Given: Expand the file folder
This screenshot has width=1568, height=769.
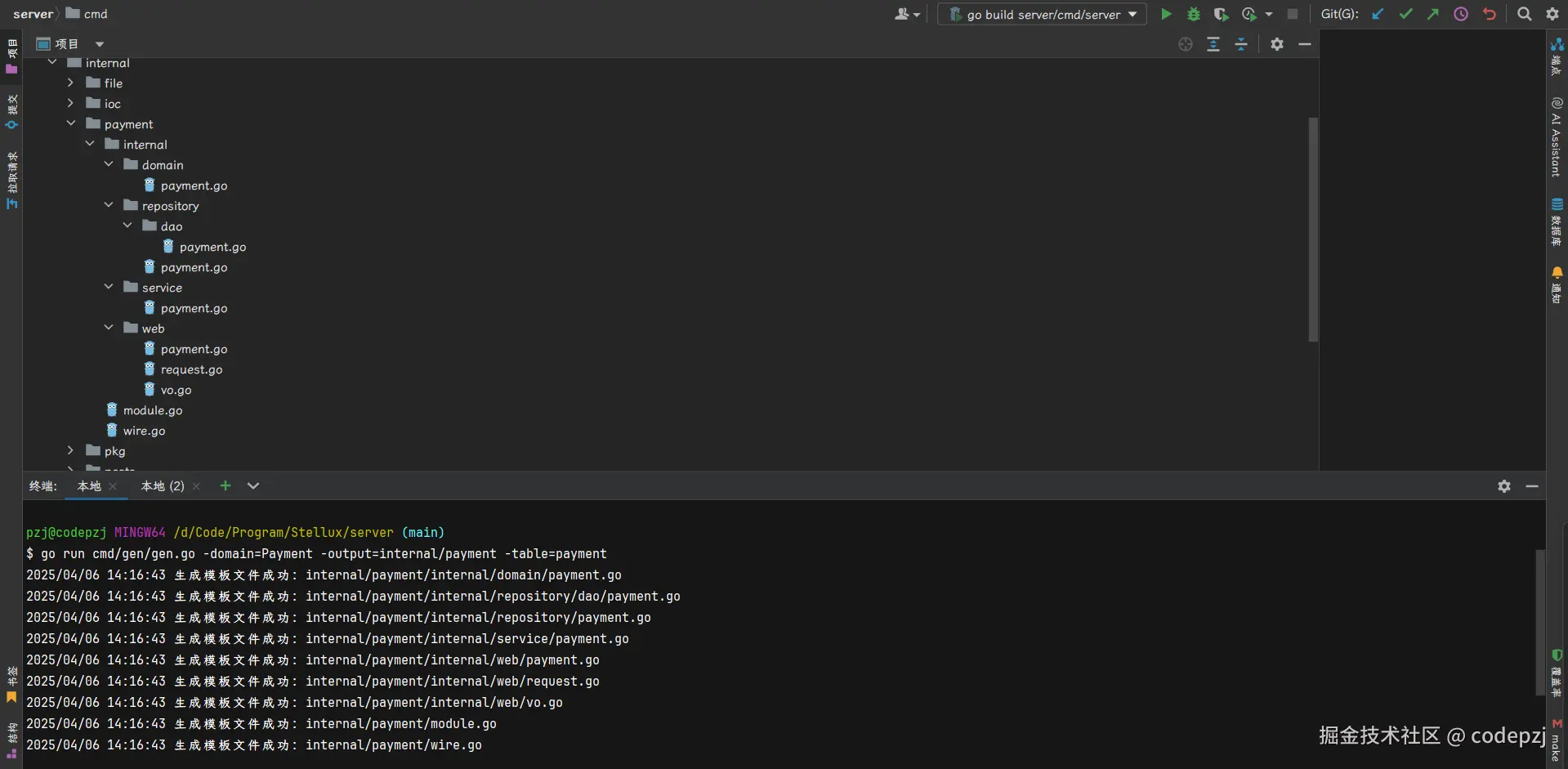Looking at the screenshot, I should pos(71,83).
